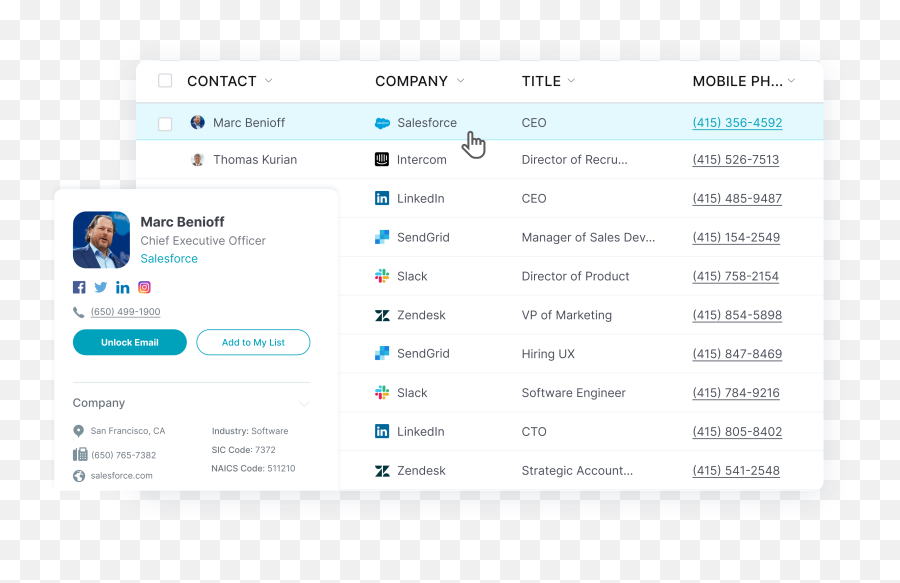Select Marc Benioff name in table
900x583 pixels.
click(249, 122)
